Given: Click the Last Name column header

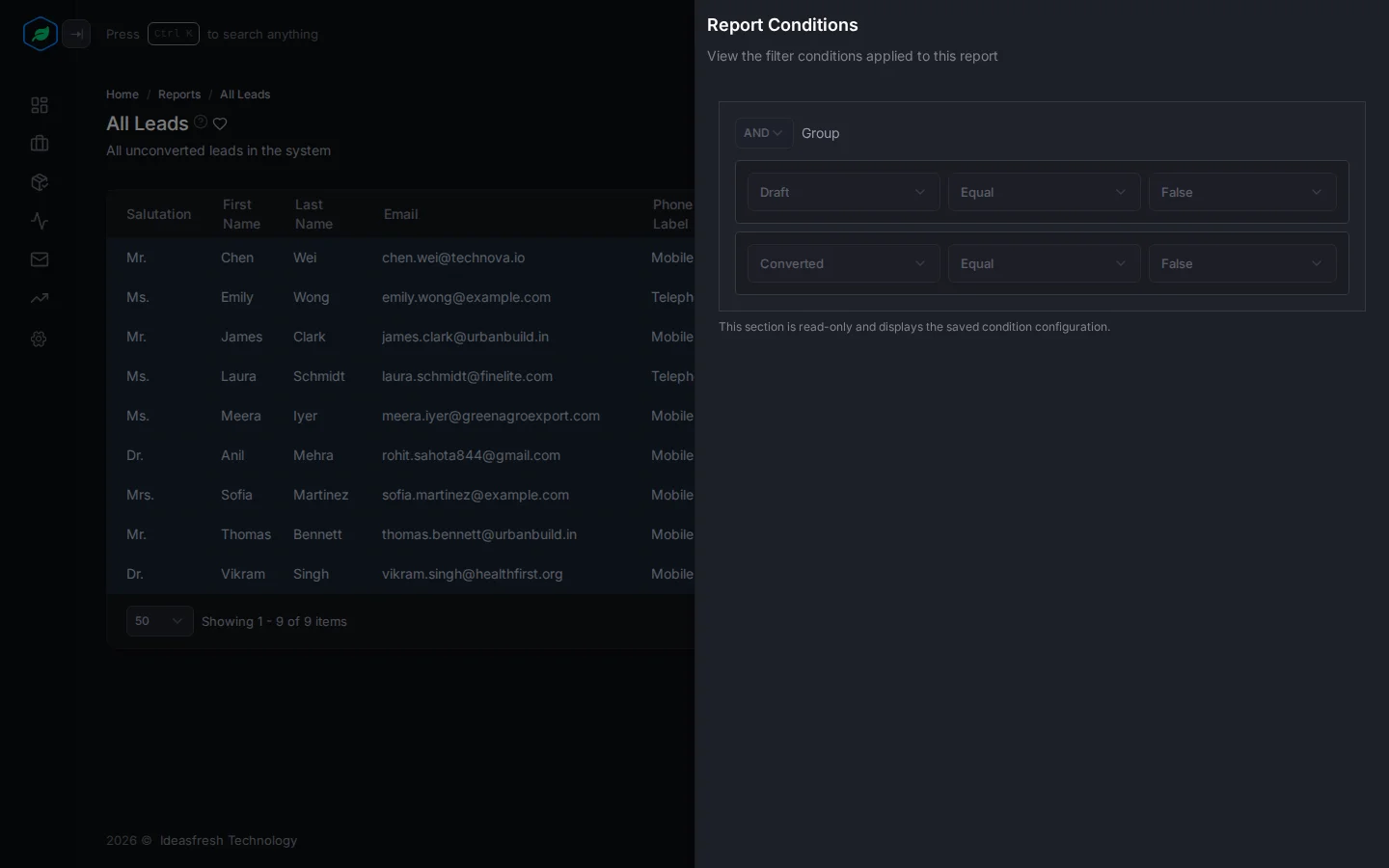Looking at the screenshot, I should click(314, 214).
